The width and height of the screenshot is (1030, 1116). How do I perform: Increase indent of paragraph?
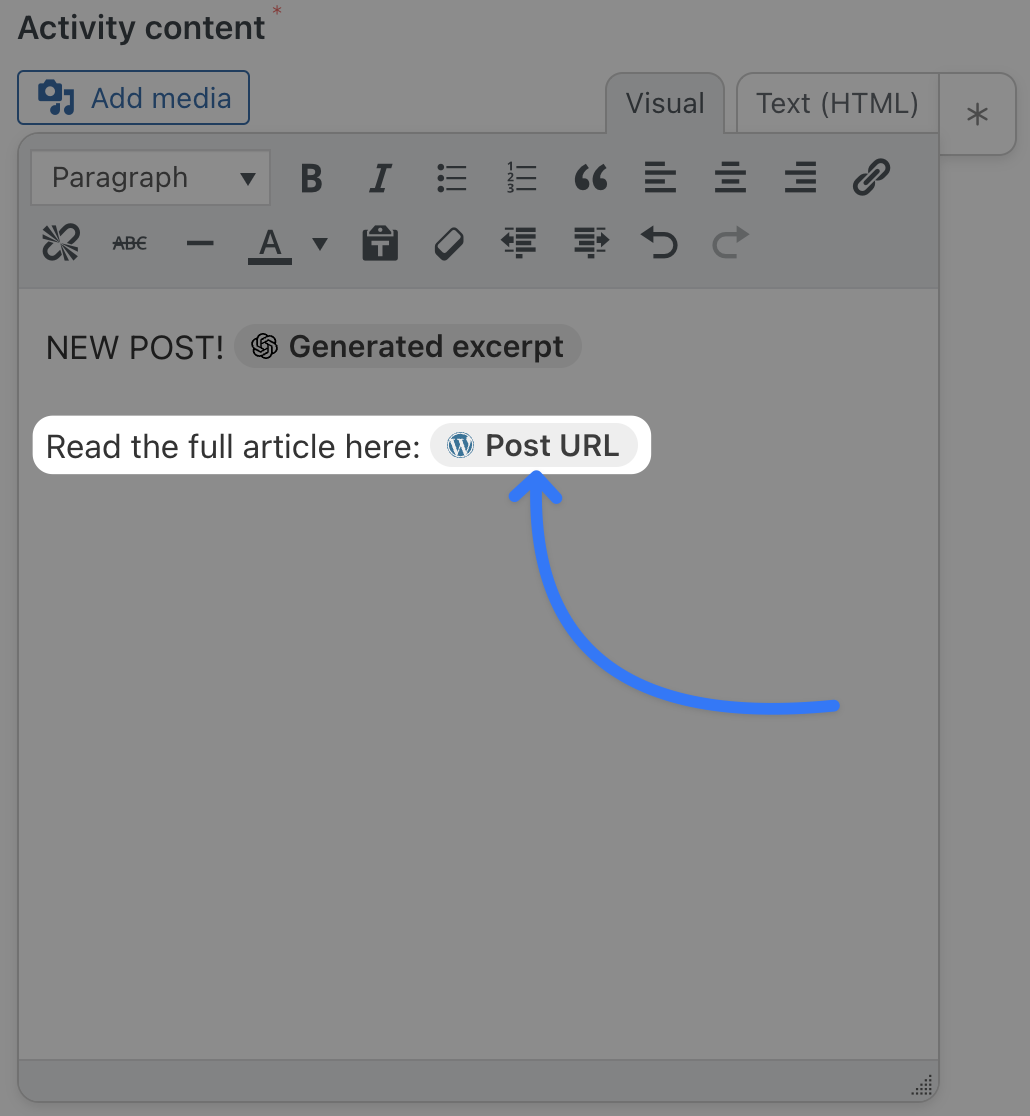coord(591,243)
